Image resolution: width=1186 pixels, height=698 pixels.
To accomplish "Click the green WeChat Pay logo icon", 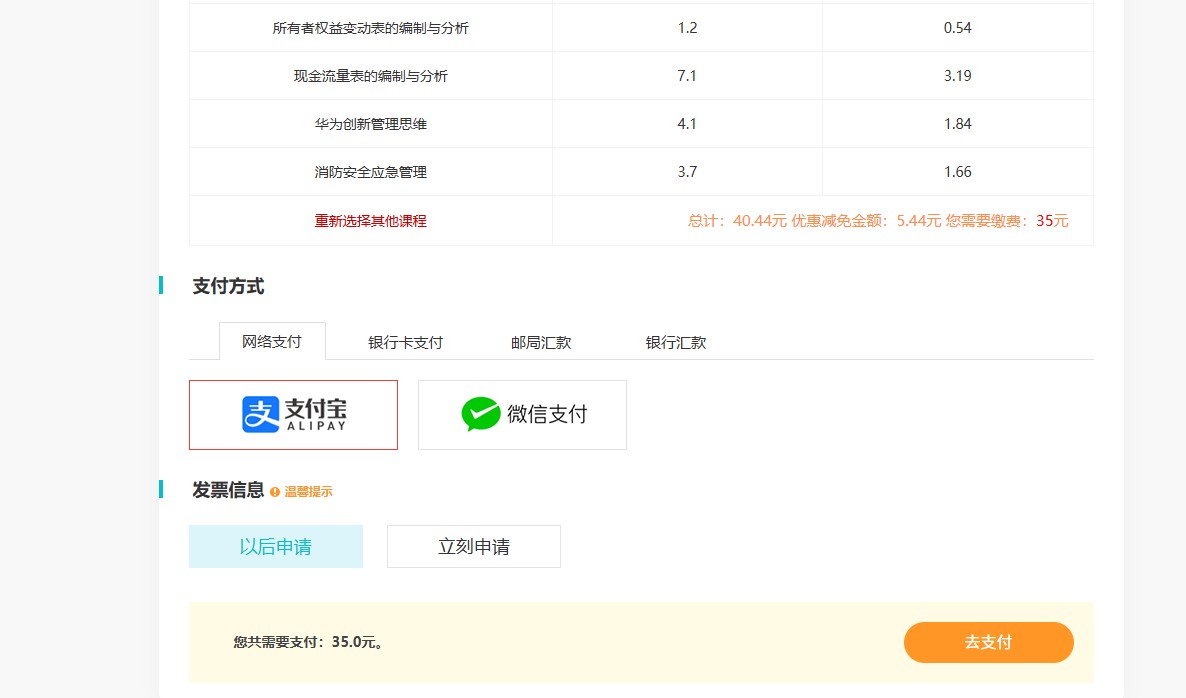I will coord(481,414).
